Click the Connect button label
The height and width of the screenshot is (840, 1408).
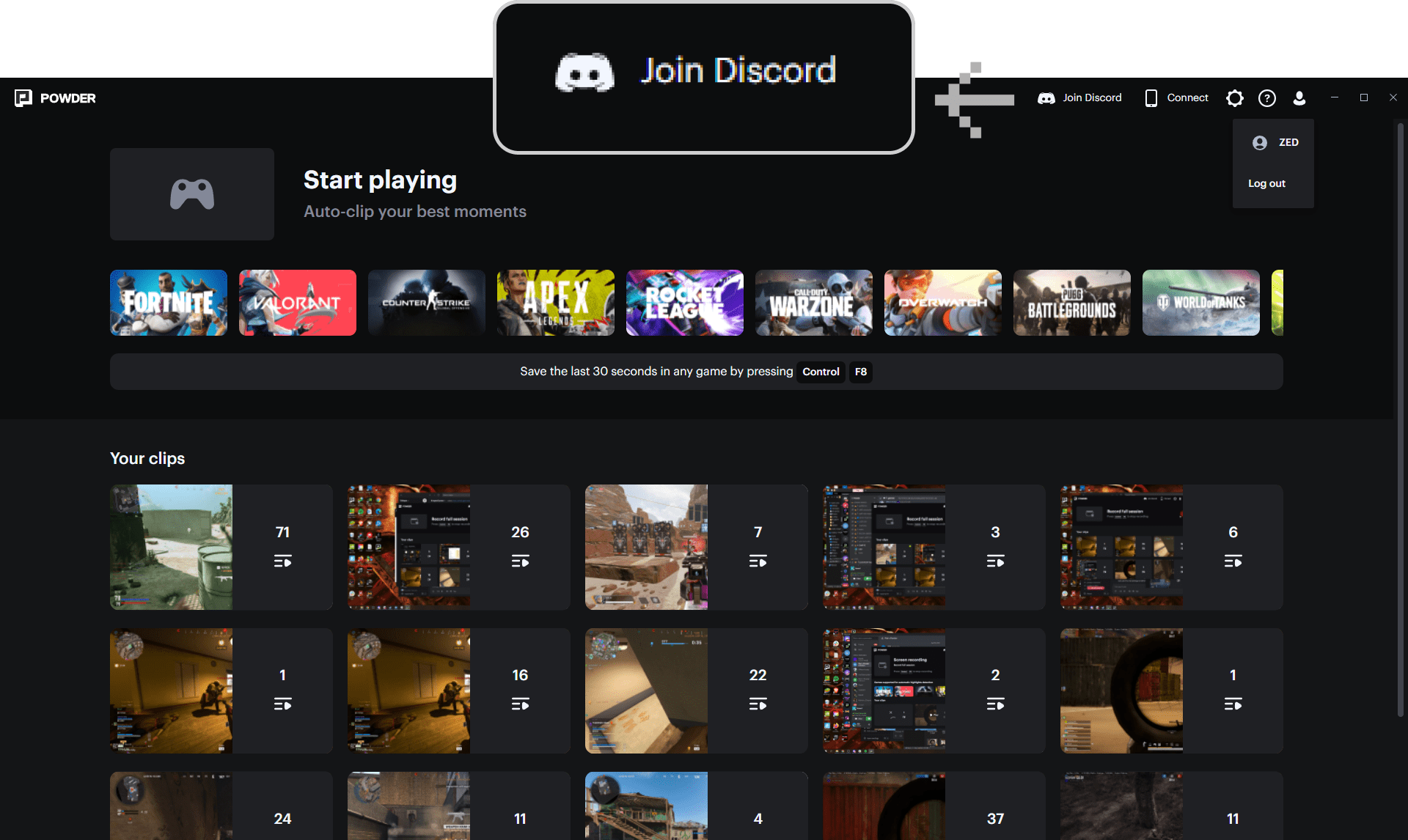click(x=1187, y=98)
